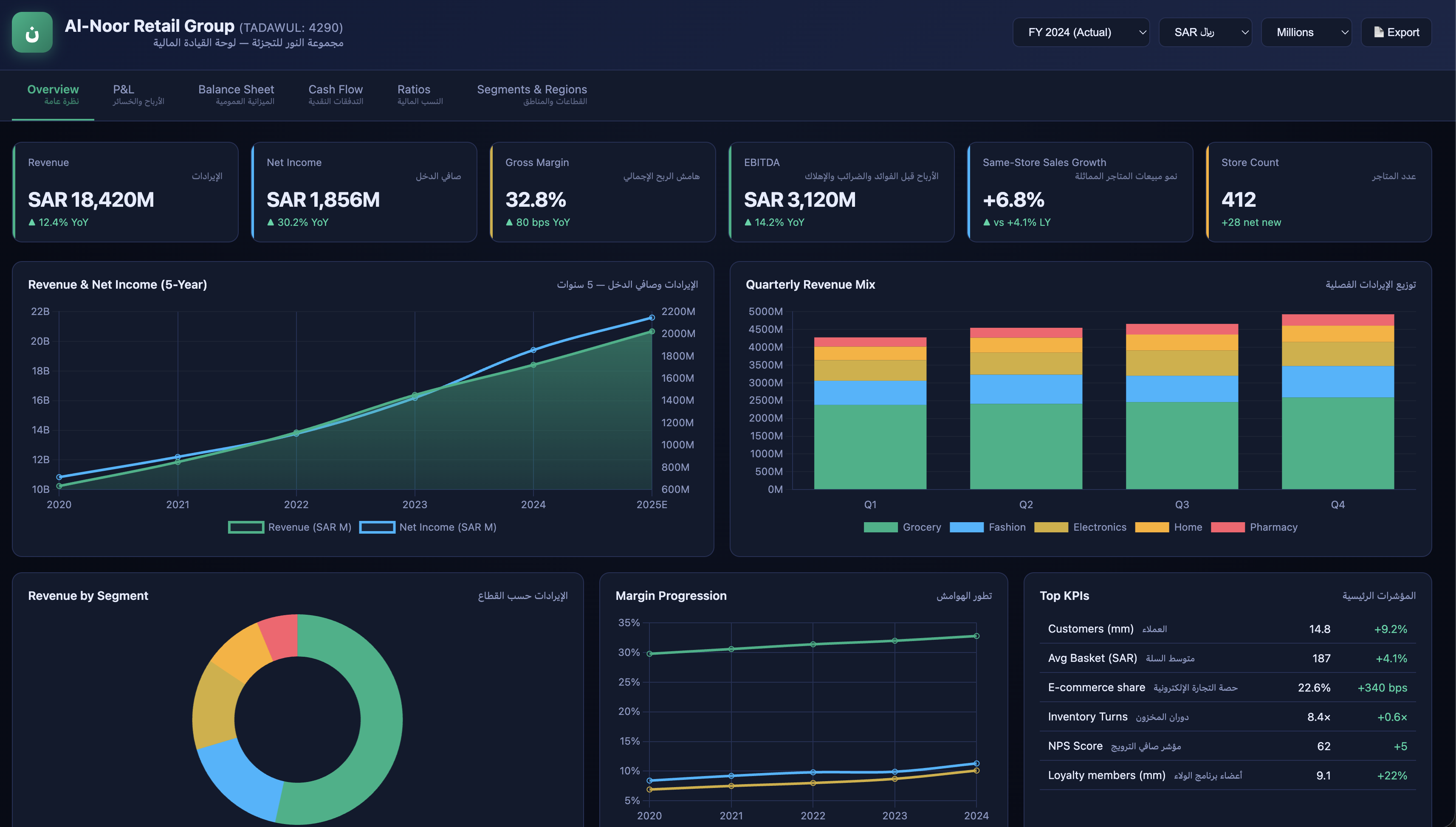
Task: Click the Q2 stacked revenue bar
Action: (1026, 408)
